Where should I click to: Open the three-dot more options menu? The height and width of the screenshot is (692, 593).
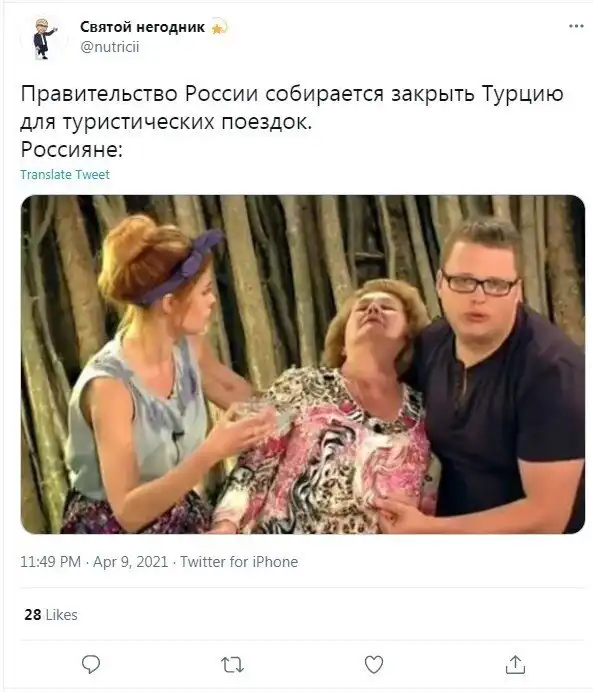pos(576,26)
